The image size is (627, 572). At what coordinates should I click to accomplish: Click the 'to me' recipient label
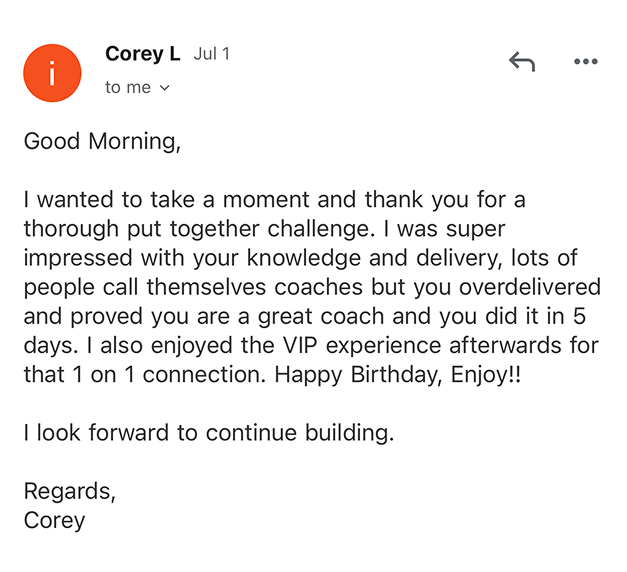(x=127, y=88)
